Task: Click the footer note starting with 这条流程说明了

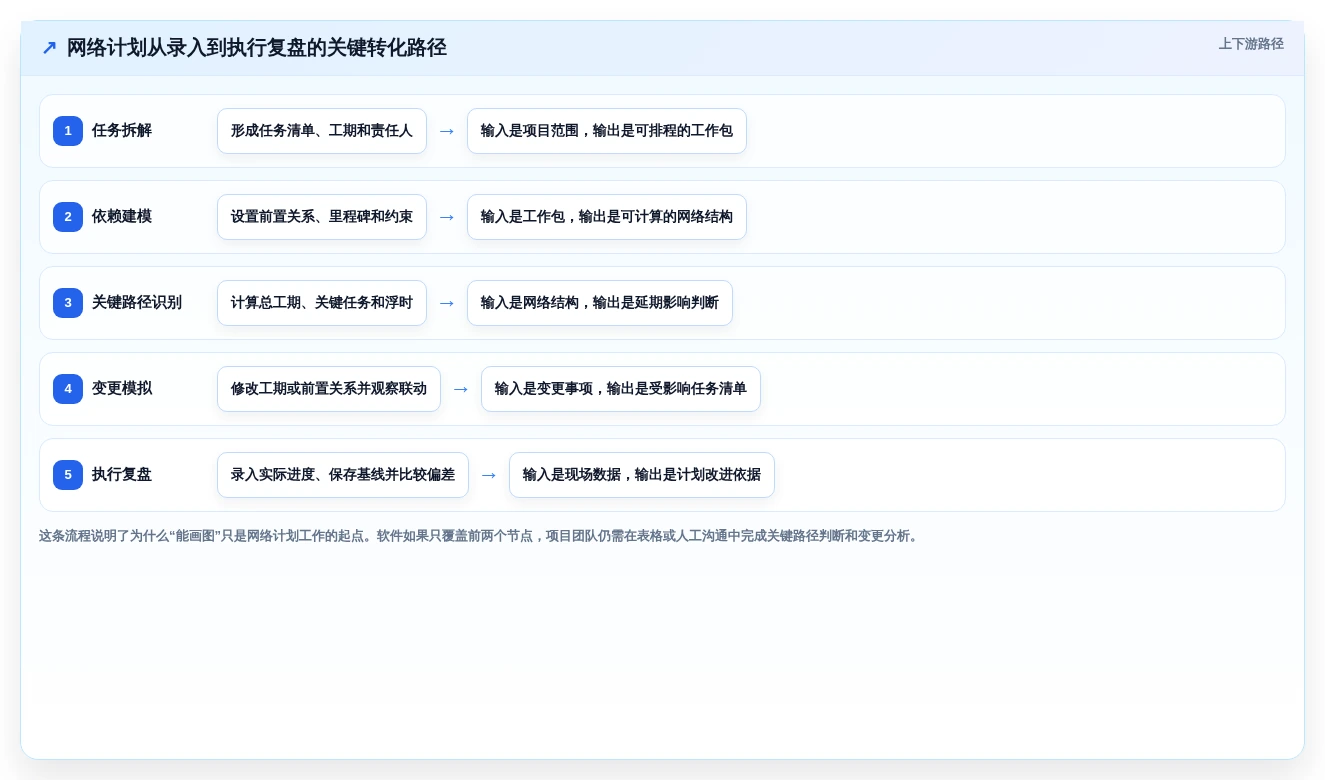Action: click(480, 536)
